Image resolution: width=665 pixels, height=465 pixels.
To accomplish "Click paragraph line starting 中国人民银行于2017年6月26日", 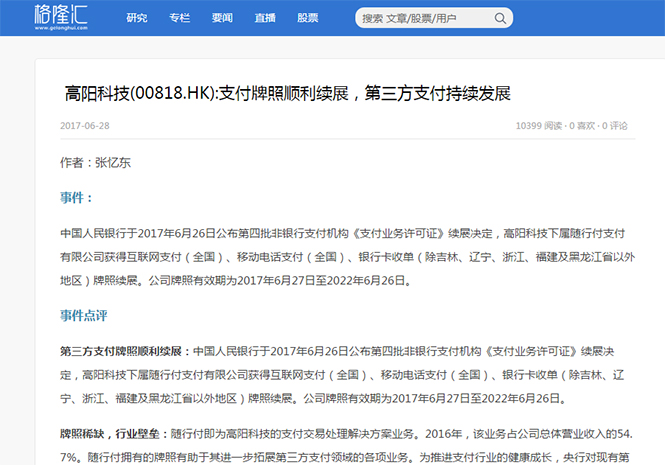I will tap(343, 233).
